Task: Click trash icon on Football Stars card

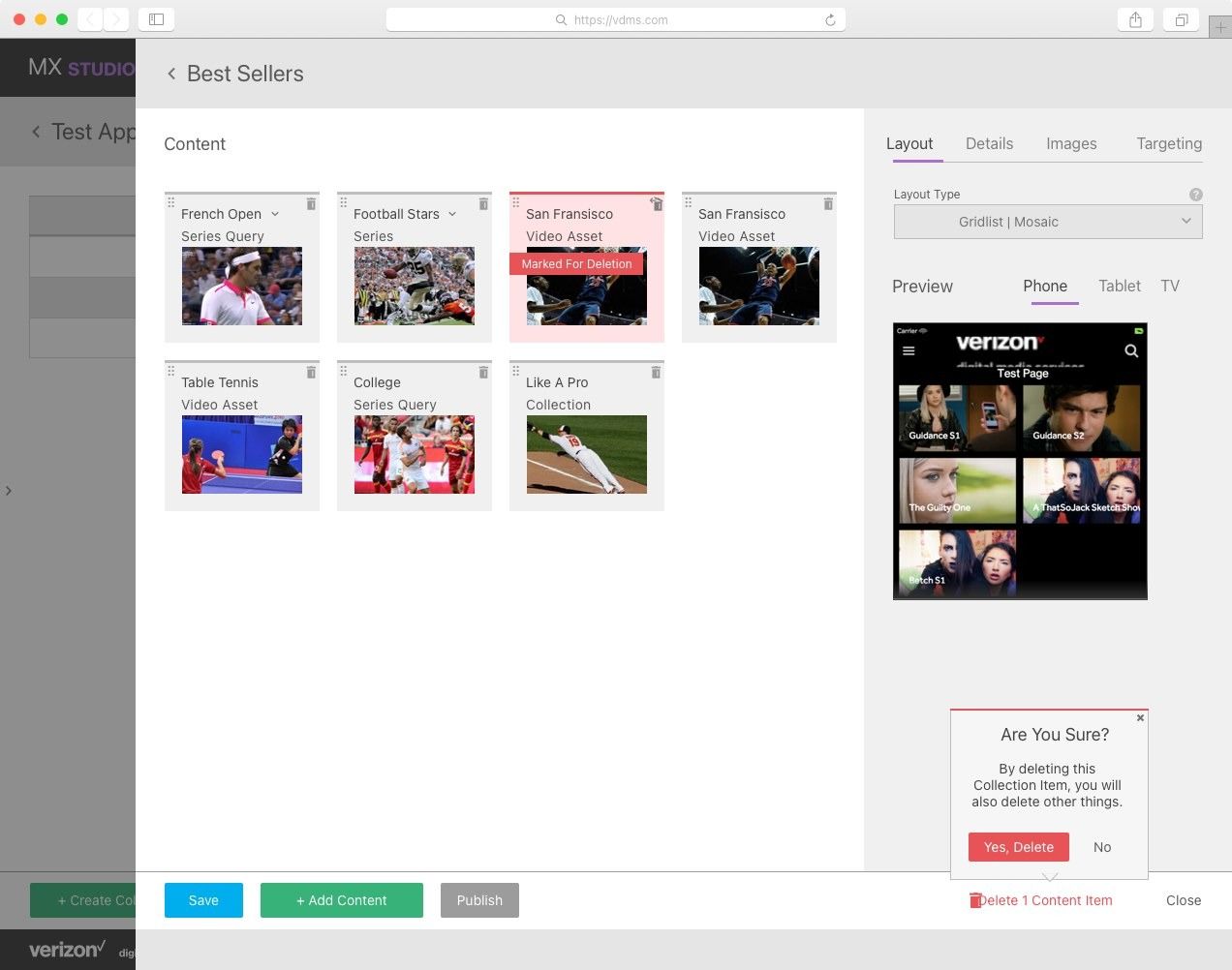Action: (x=483, y=204)
